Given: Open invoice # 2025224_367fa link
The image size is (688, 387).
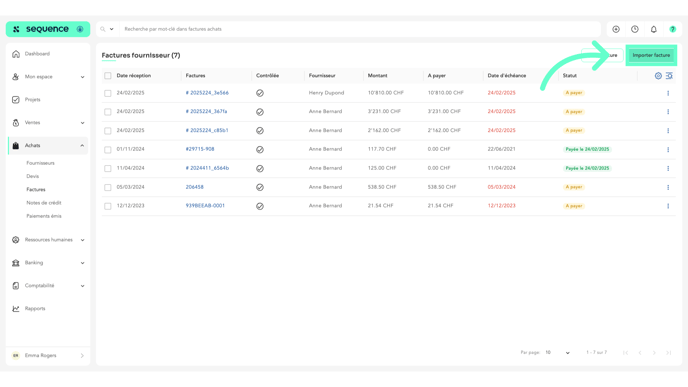Looking at the screenshot, I should (x=206, y=111).
